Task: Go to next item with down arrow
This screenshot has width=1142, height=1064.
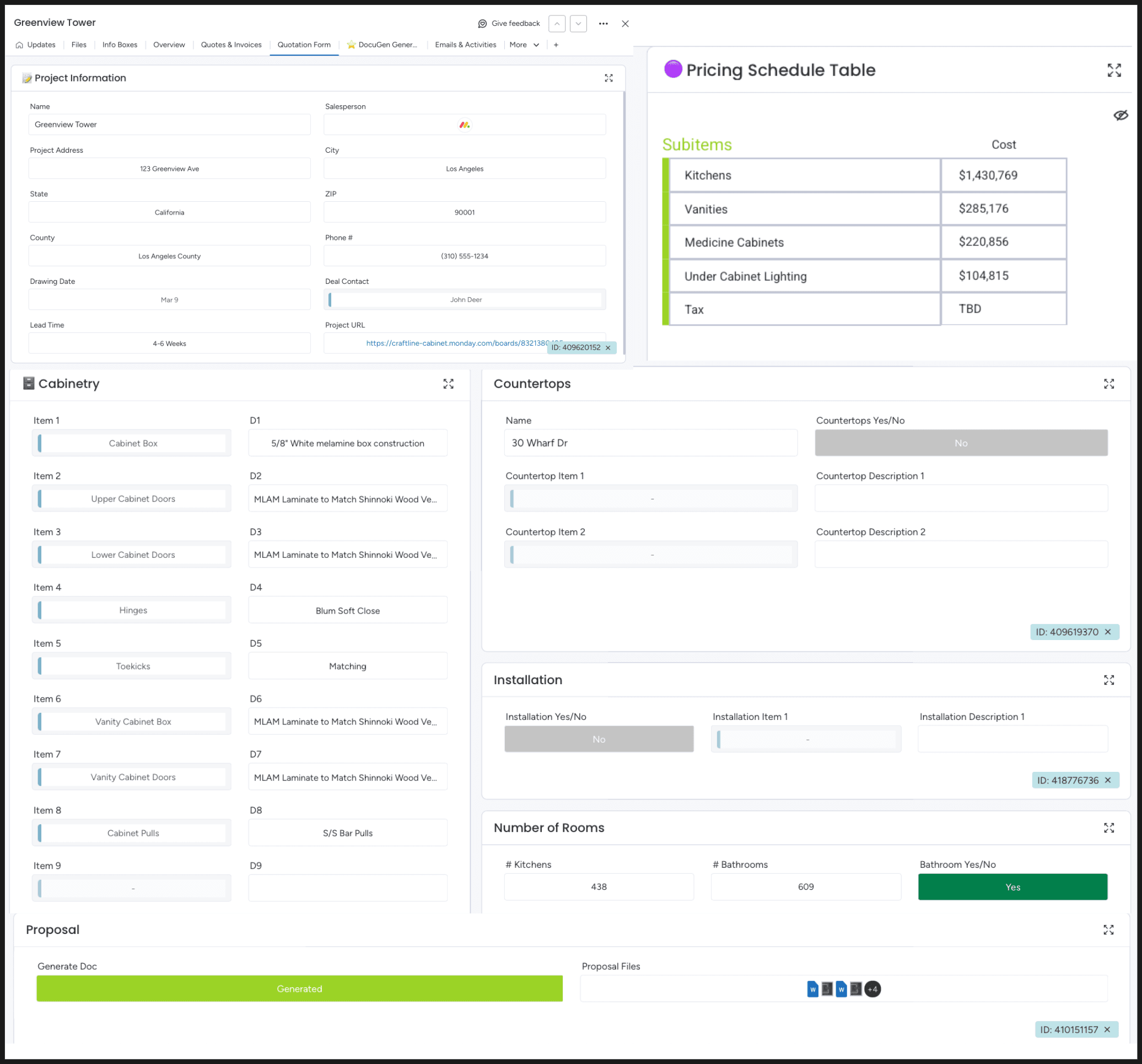Action: coord(578,24)
